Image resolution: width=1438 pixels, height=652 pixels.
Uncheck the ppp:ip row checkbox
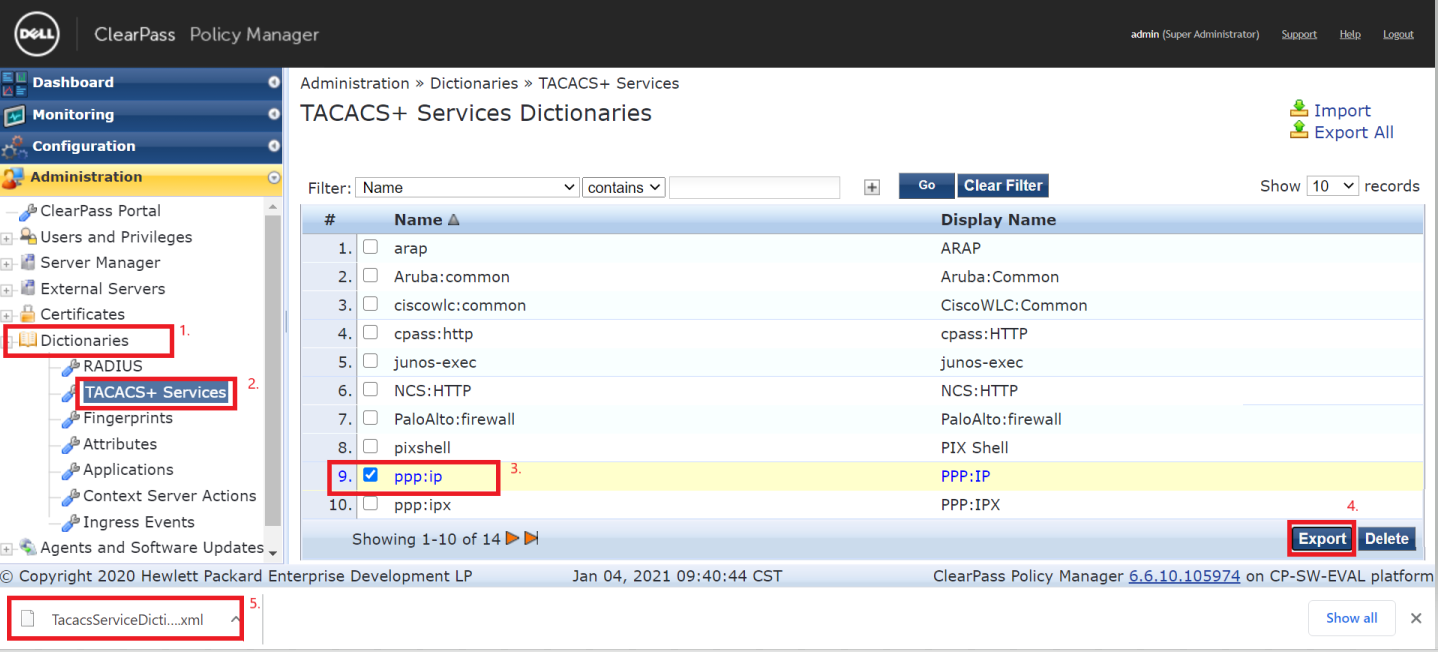[x=370, y=475]
